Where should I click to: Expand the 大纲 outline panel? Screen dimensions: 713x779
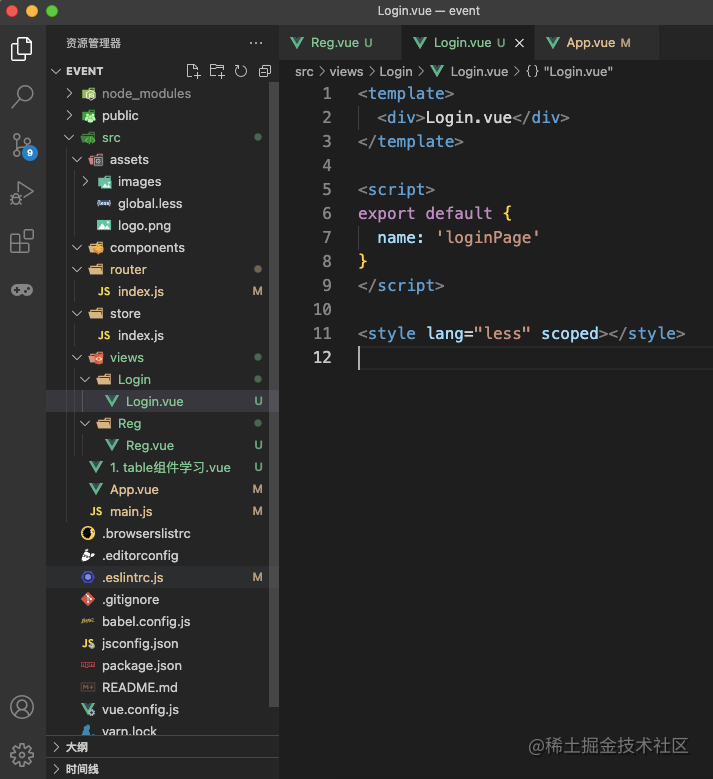click(x=162, y=747)
